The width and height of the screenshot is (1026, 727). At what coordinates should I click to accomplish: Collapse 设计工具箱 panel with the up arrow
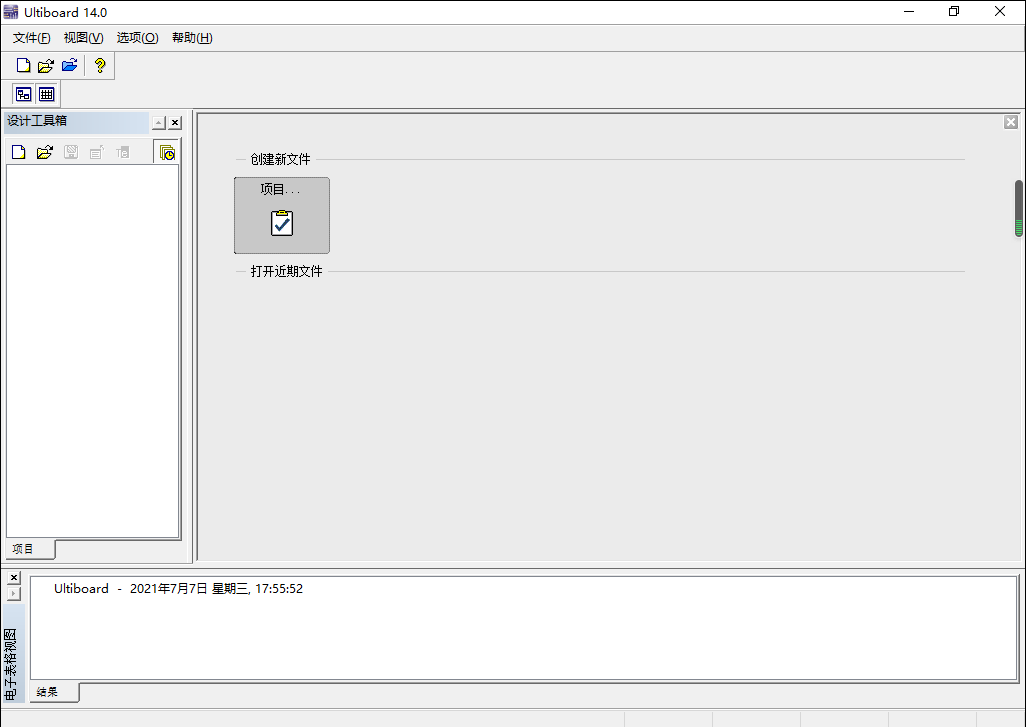[158, 123]
